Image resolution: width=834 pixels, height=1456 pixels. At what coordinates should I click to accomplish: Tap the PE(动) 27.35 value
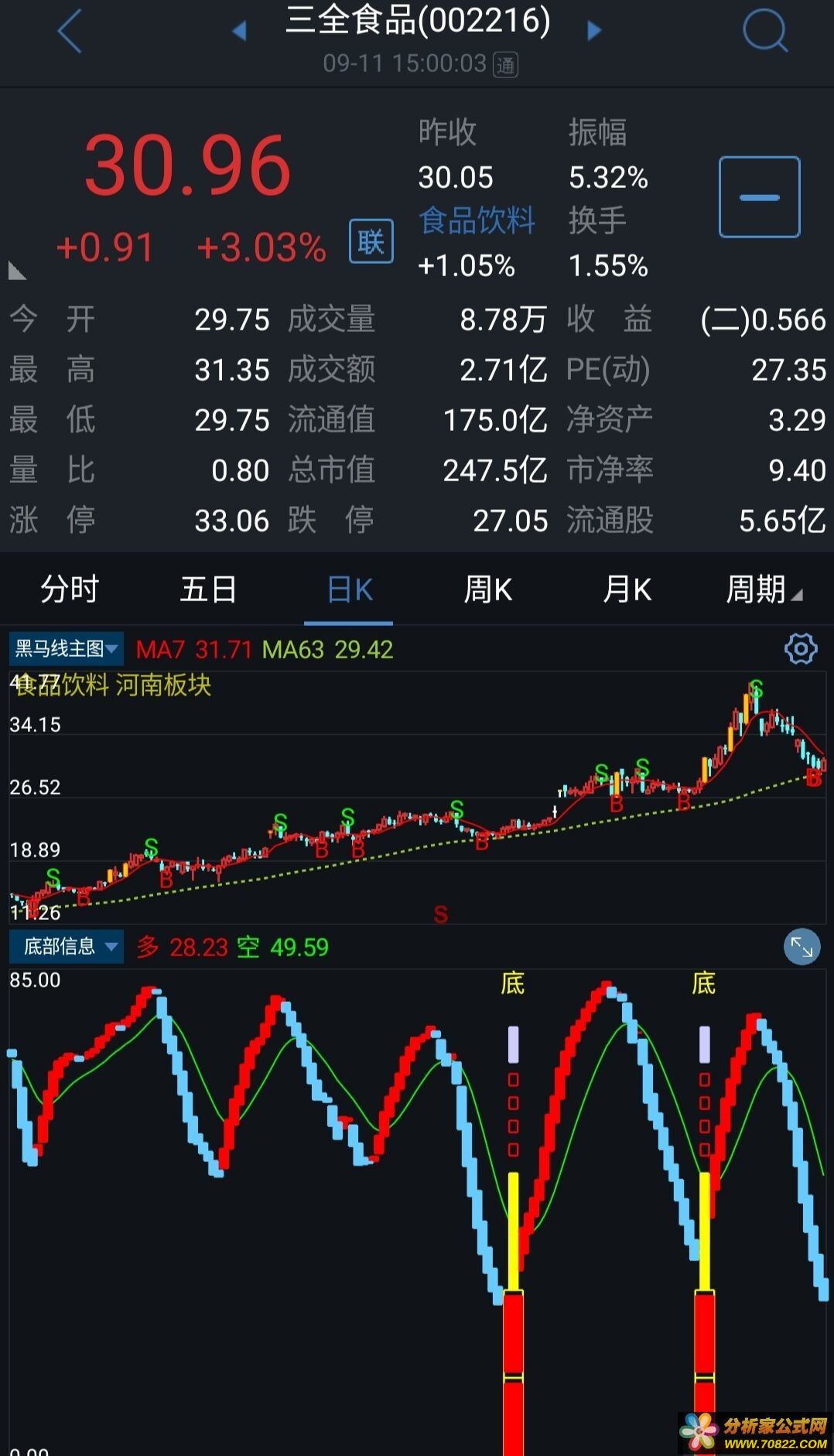click(789, 371)
